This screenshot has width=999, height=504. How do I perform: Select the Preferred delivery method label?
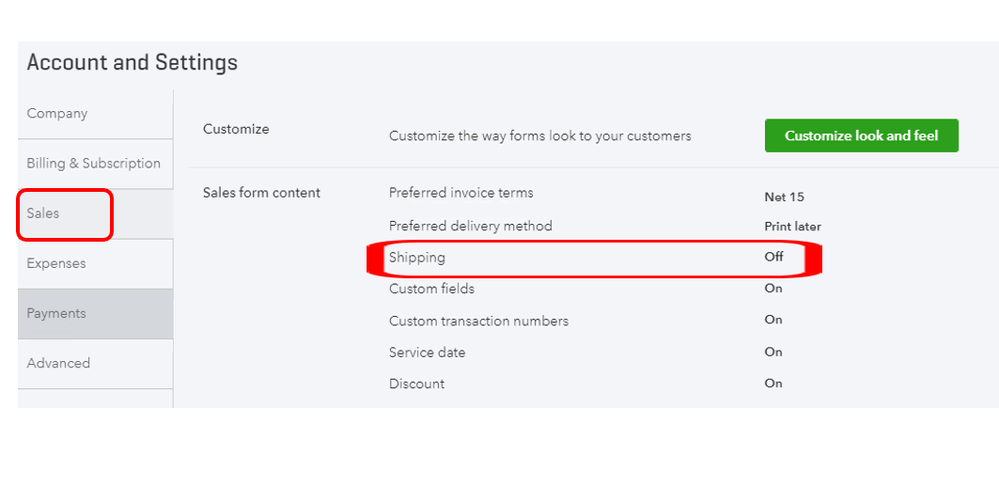click(470, 226)
